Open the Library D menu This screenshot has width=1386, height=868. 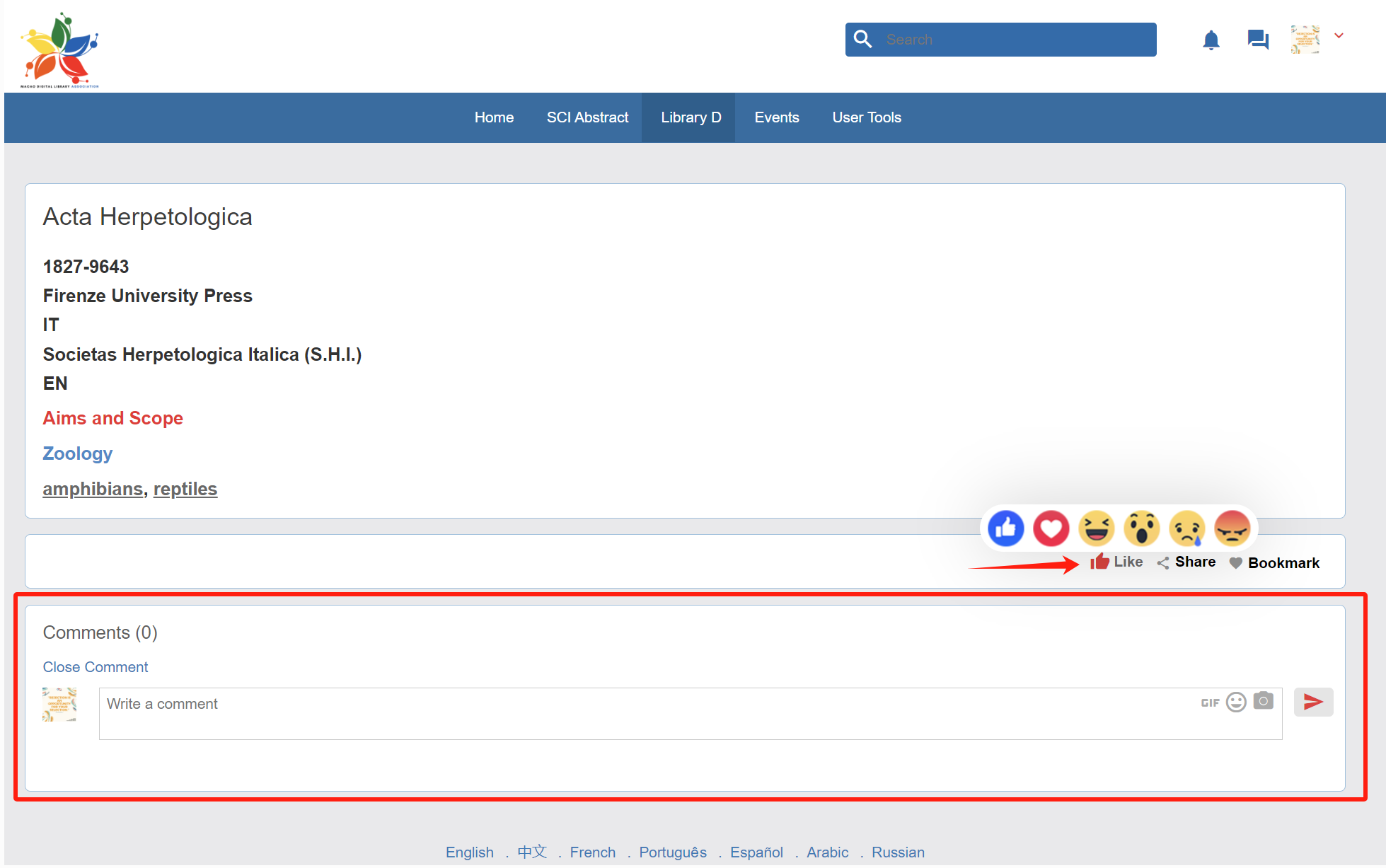pyautogui.click(x=691, y=117)
